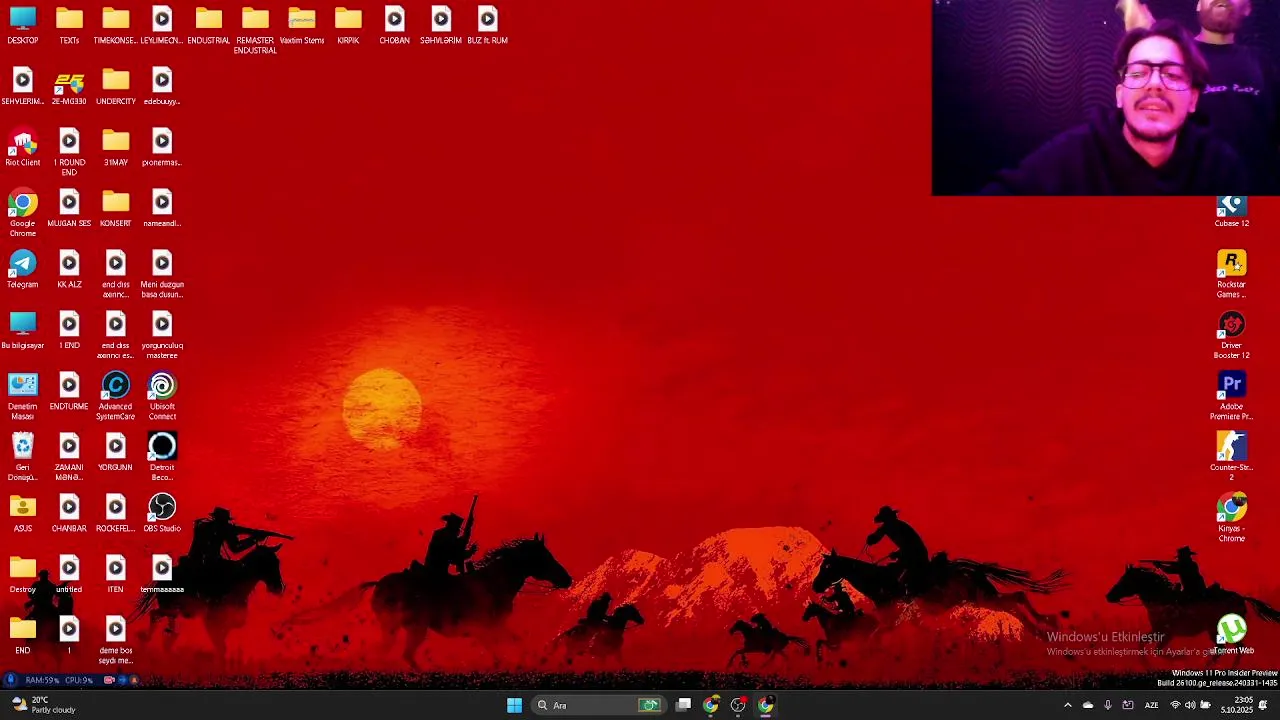Image resolution: width=1280 pixels, height=720 pixels.
Task: Select the Bu bilgisayar icon
Action: click(22, 331)
